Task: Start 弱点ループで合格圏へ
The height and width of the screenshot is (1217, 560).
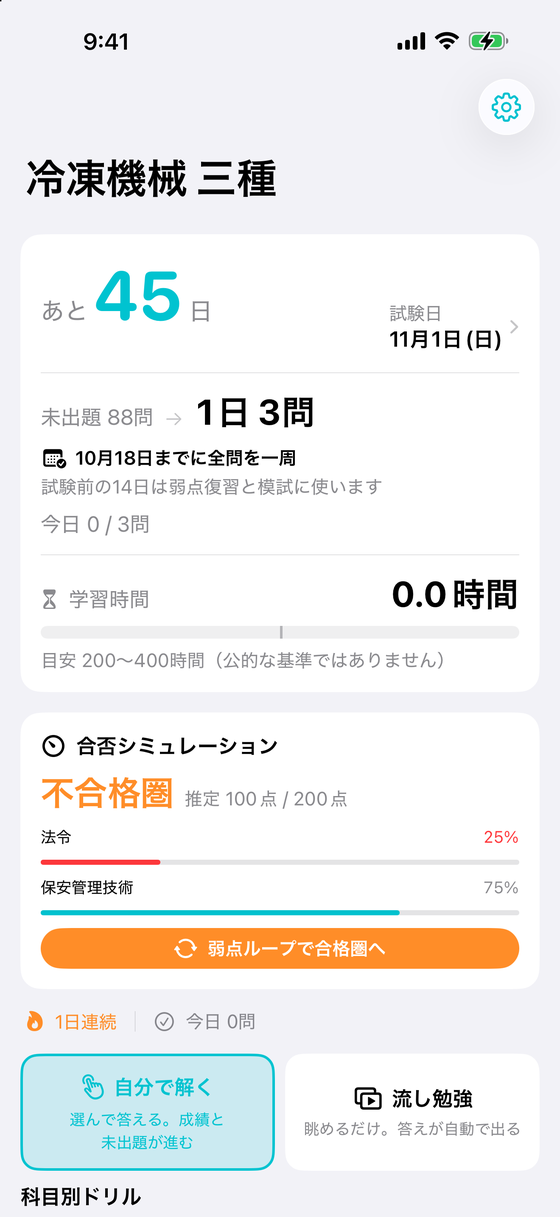Action: (280, 948)
